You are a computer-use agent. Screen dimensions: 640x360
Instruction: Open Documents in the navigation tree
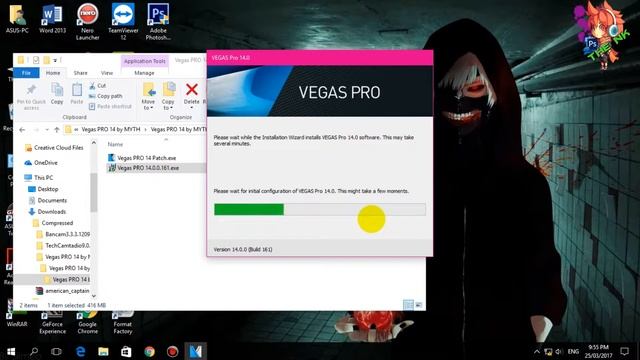[47, 200]
